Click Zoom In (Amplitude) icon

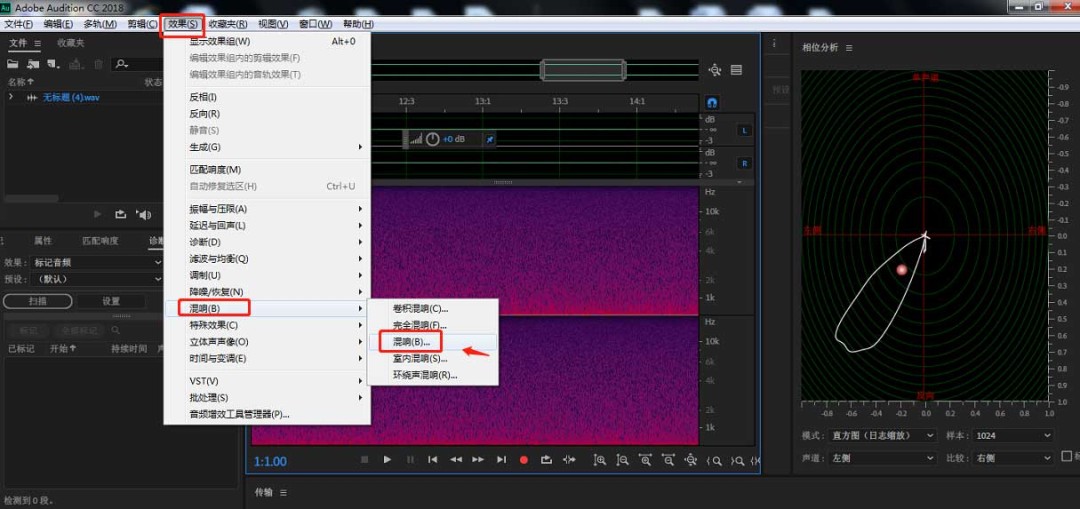point(599,460)
